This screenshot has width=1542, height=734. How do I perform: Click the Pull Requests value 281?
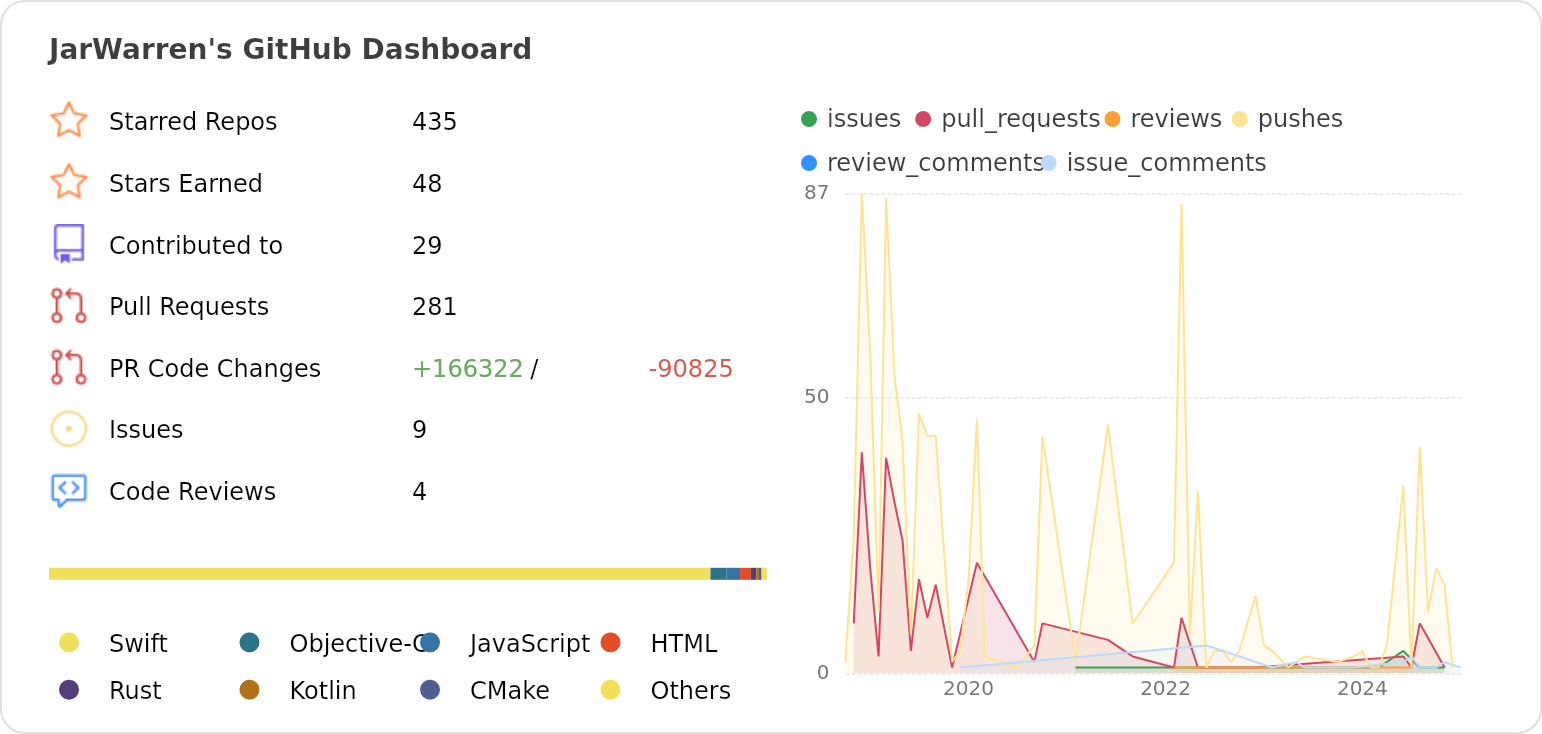[x=435, y=307]
